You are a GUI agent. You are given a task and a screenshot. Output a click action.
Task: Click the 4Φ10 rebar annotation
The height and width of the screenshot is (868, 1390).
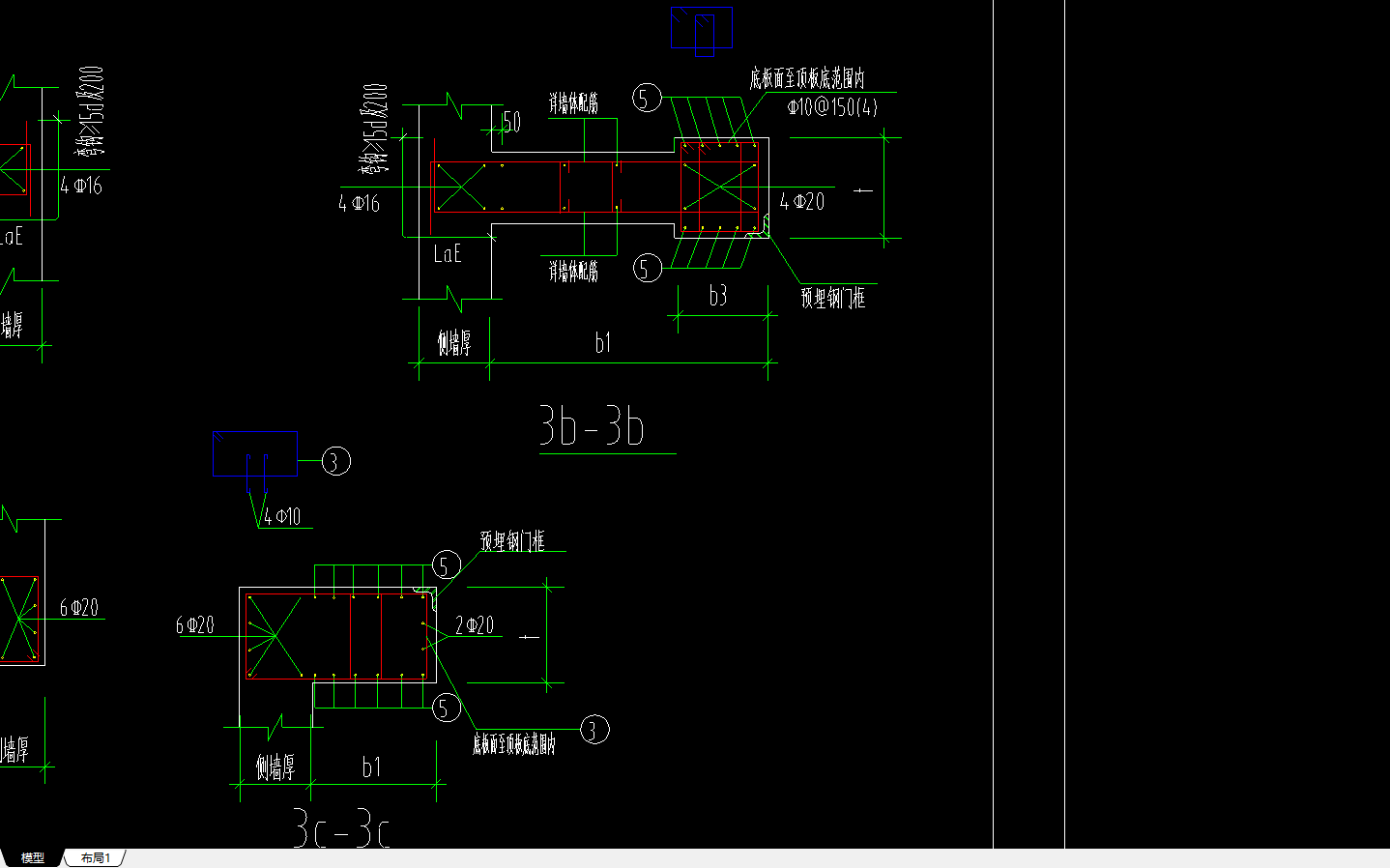[282, 516]
